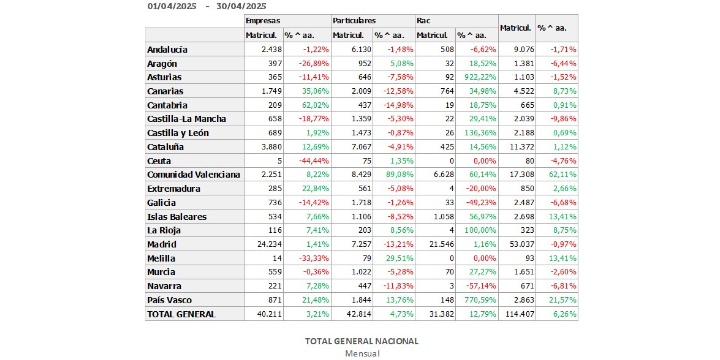
Task: Select the Comunidad Valenciana row label
Action: (x=193, y=175)
